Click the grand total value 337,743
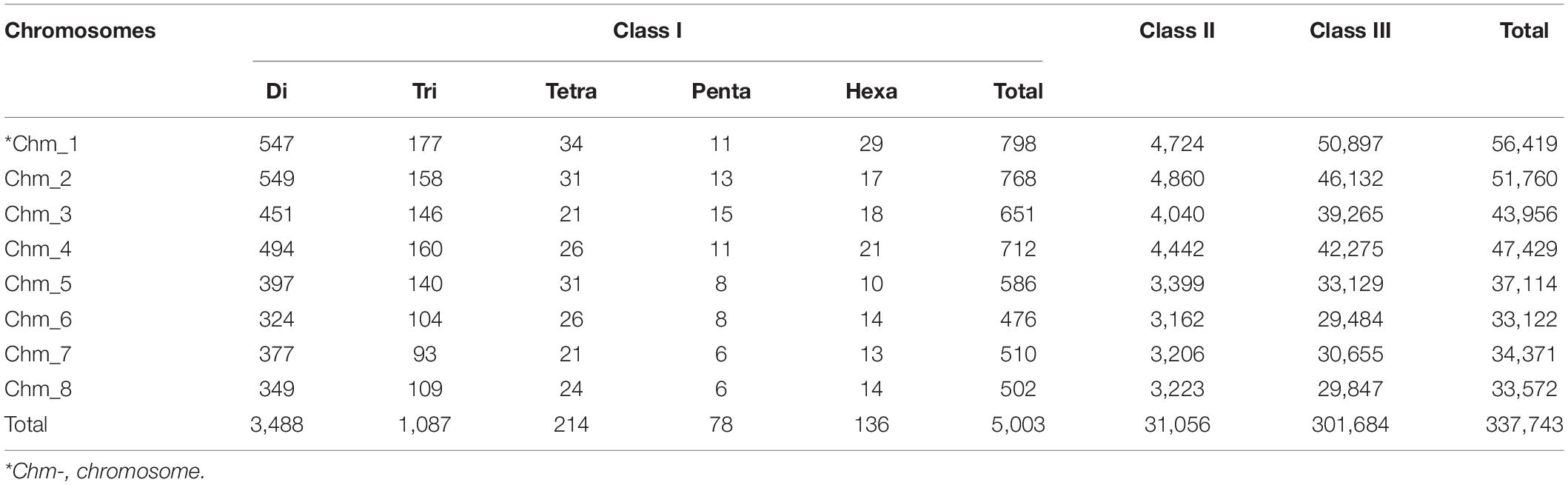The image size is (1568, 485). [1524, 425]
